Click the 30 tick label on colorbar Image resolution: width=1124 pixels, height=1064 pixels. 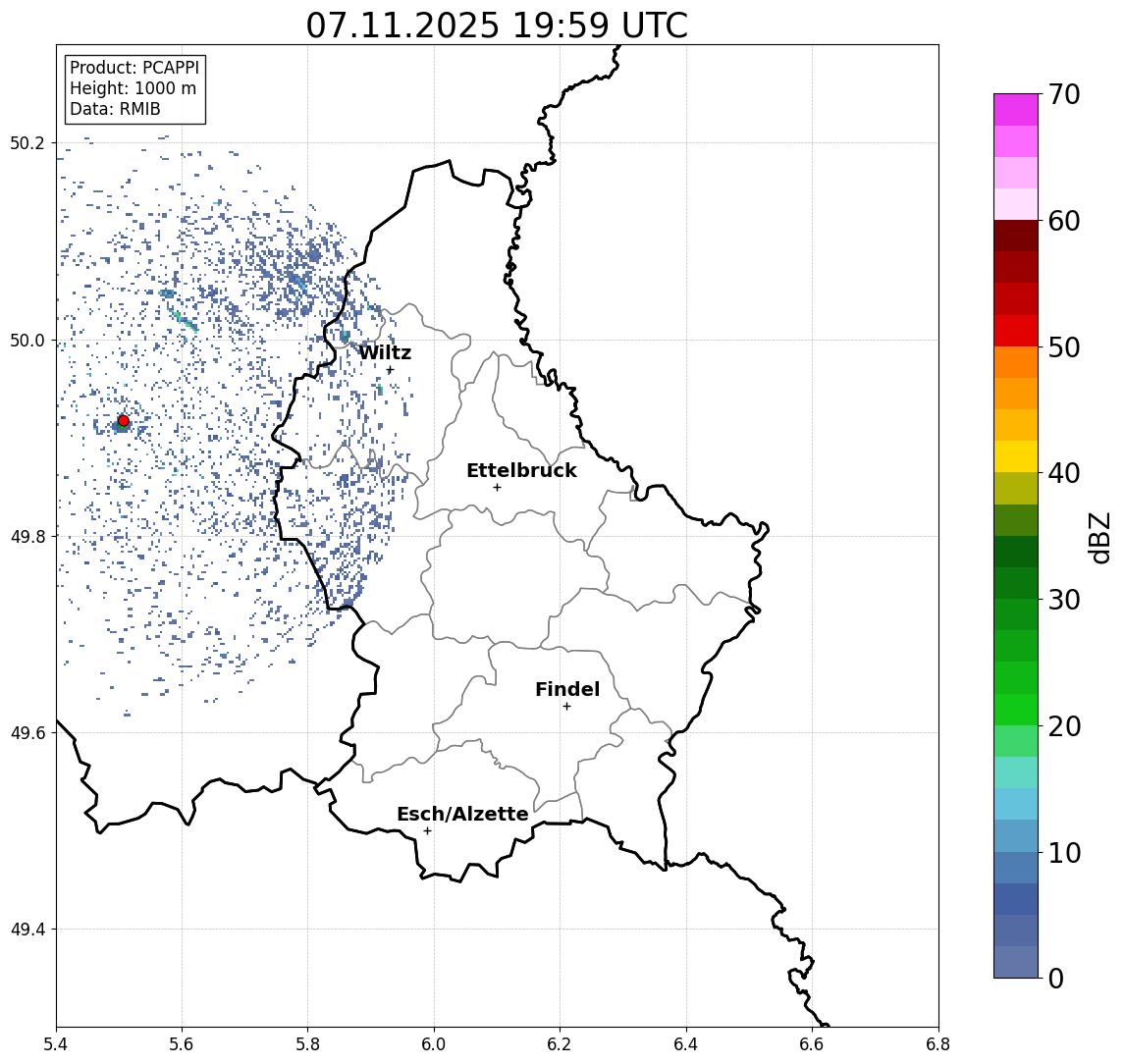tap(1064, 600)
